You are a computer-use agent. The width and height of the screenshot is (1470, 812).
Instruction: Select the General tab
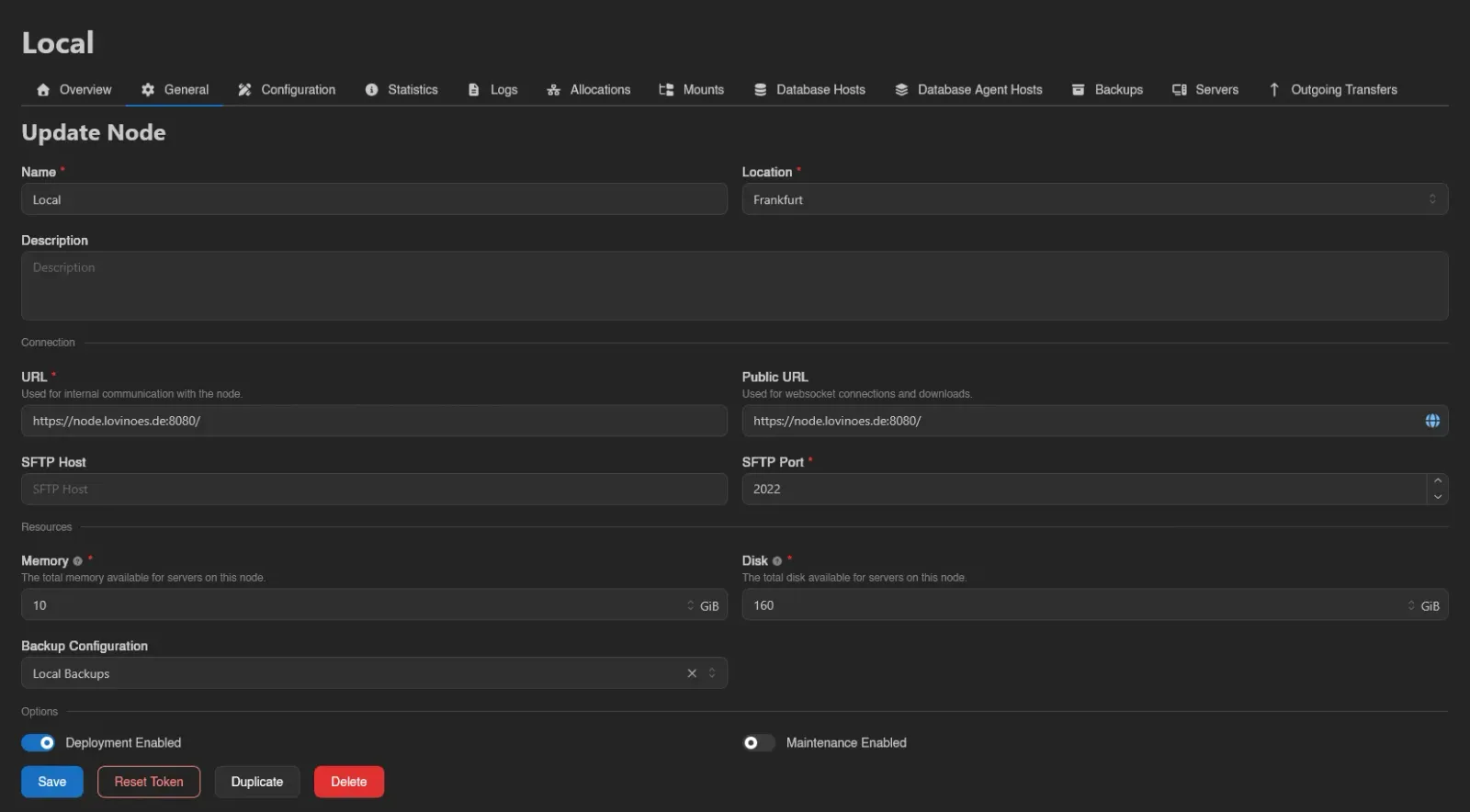tap(175, 90)
